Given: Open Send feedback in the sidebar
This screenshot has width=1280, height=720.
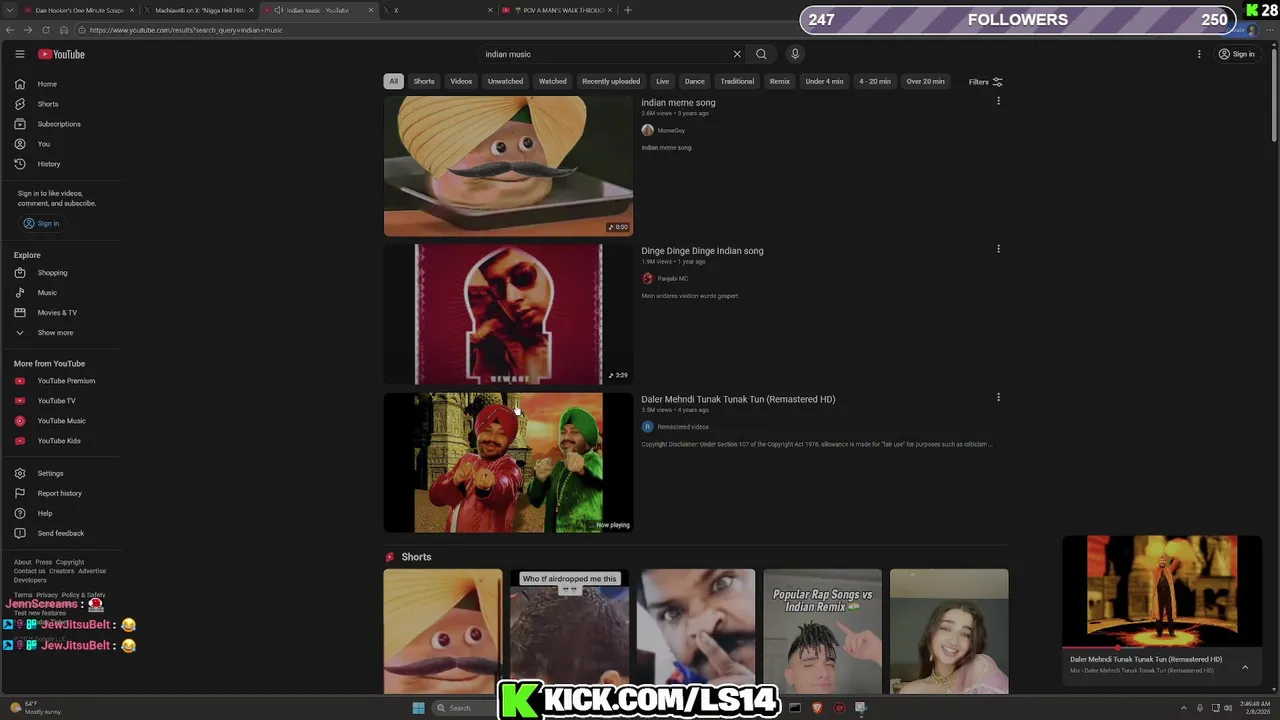Looking at the screenshot, I should click(x=60, y=533).
